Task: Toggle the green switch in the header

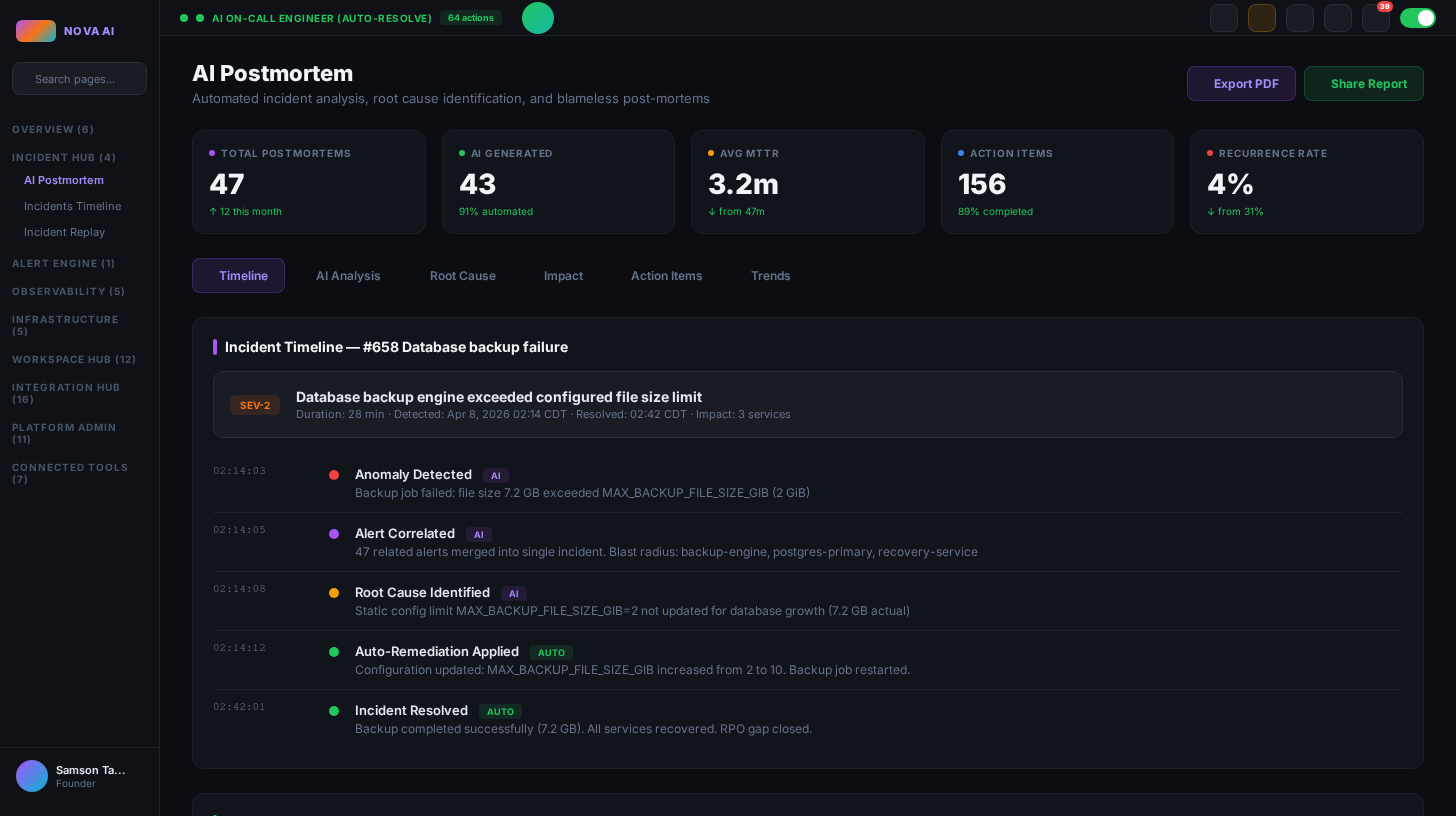Action: pyautogui.click(x=1417, y=18)
